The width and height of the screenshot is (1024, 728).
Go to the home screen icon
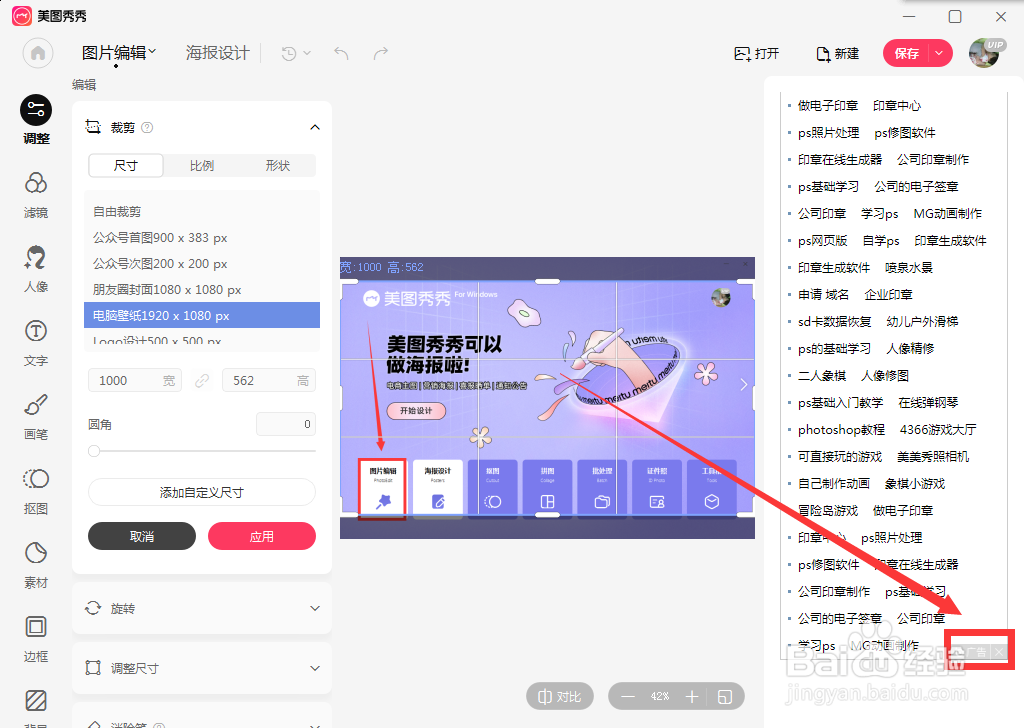click(x=38, y=53)
